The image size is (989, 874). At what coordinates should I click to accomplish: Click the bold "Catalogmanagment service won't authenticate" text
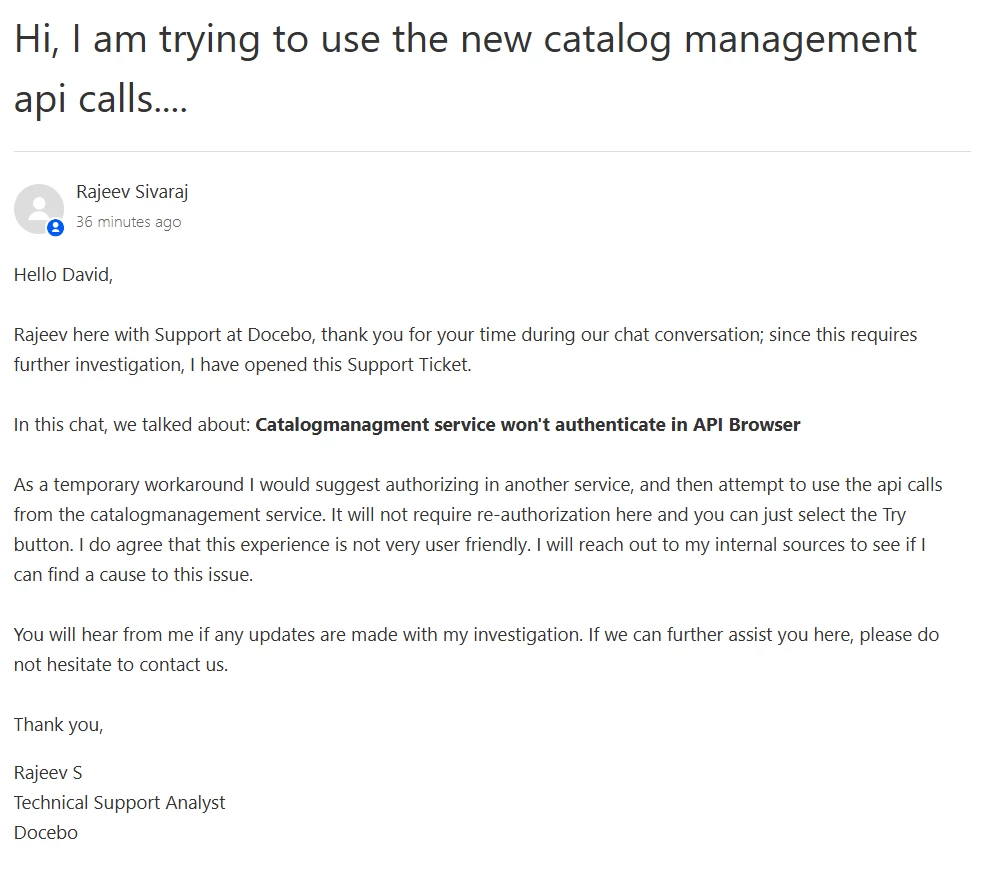(x=470, y=425)
